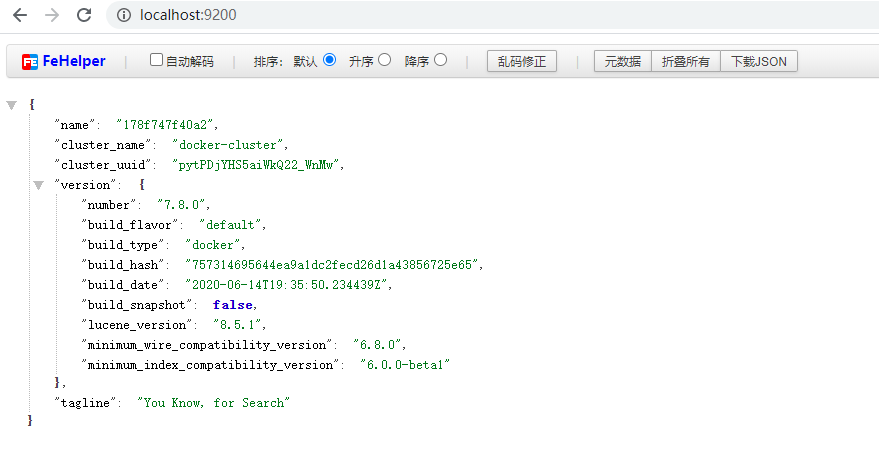Click the 乱码修正 button
The height and width of the screenshot is (469, 879).
pos(522,61)
